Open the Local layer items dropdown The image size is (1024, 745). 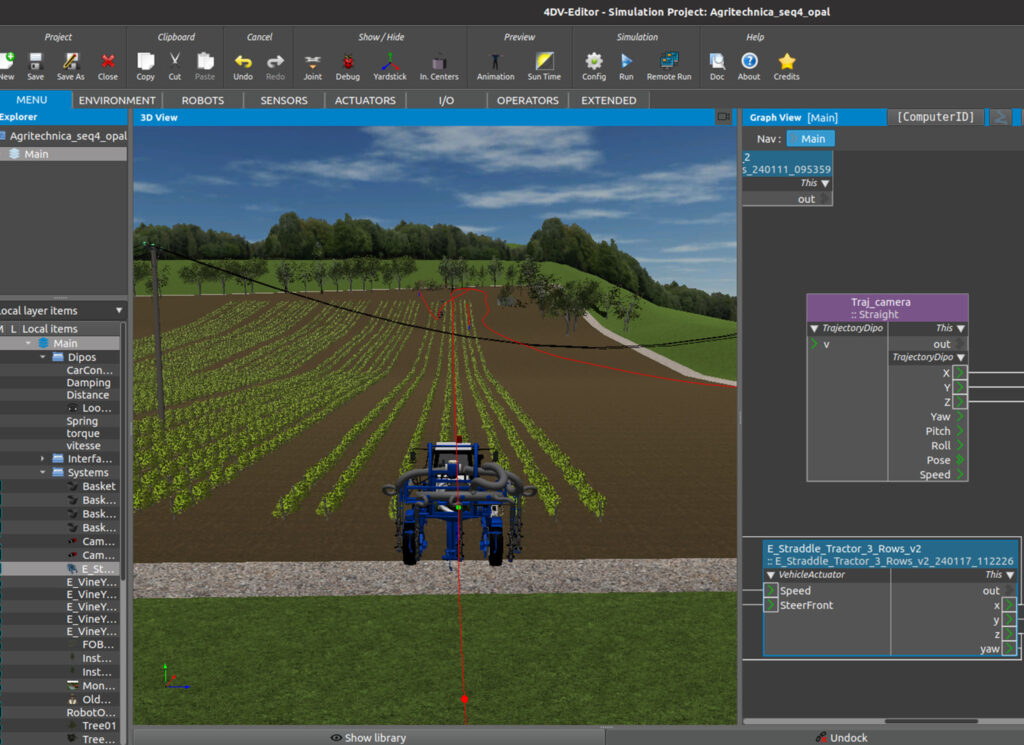62,311
